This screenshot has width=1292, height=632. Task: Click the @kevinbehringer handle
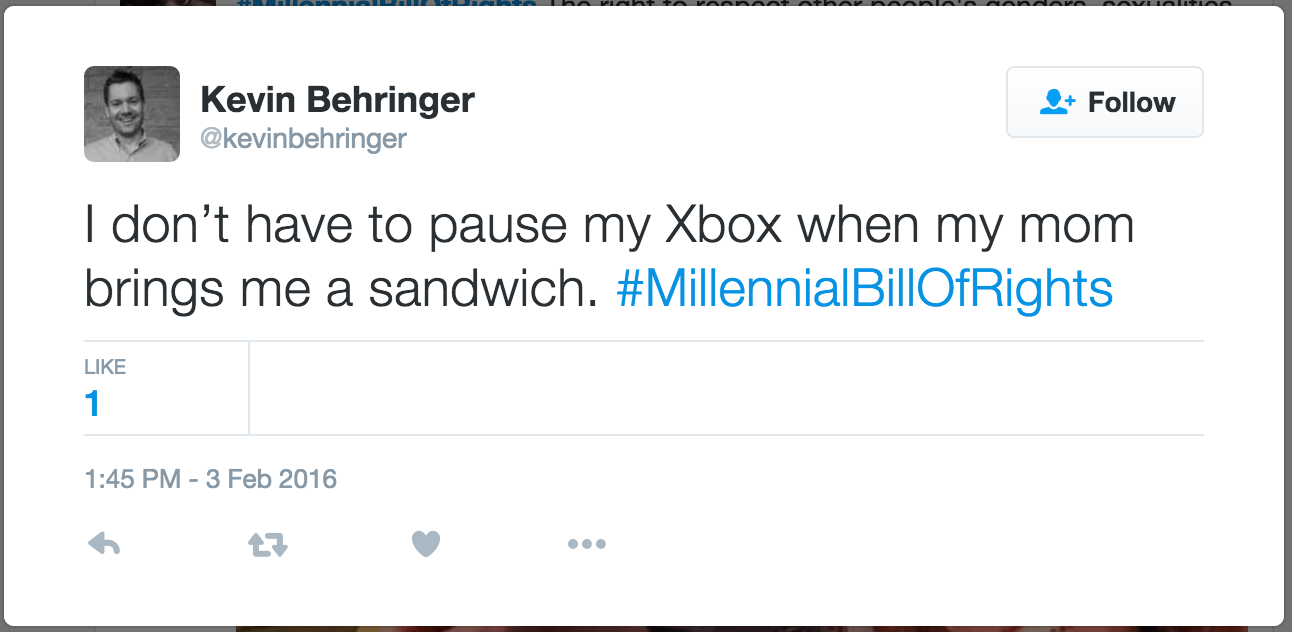[x=303, y=138]
